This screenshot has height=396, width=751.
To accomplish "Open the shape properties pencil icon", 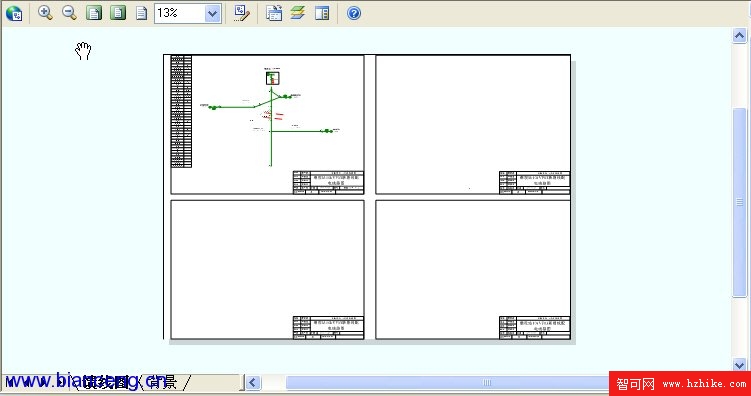I will (241, 13).
